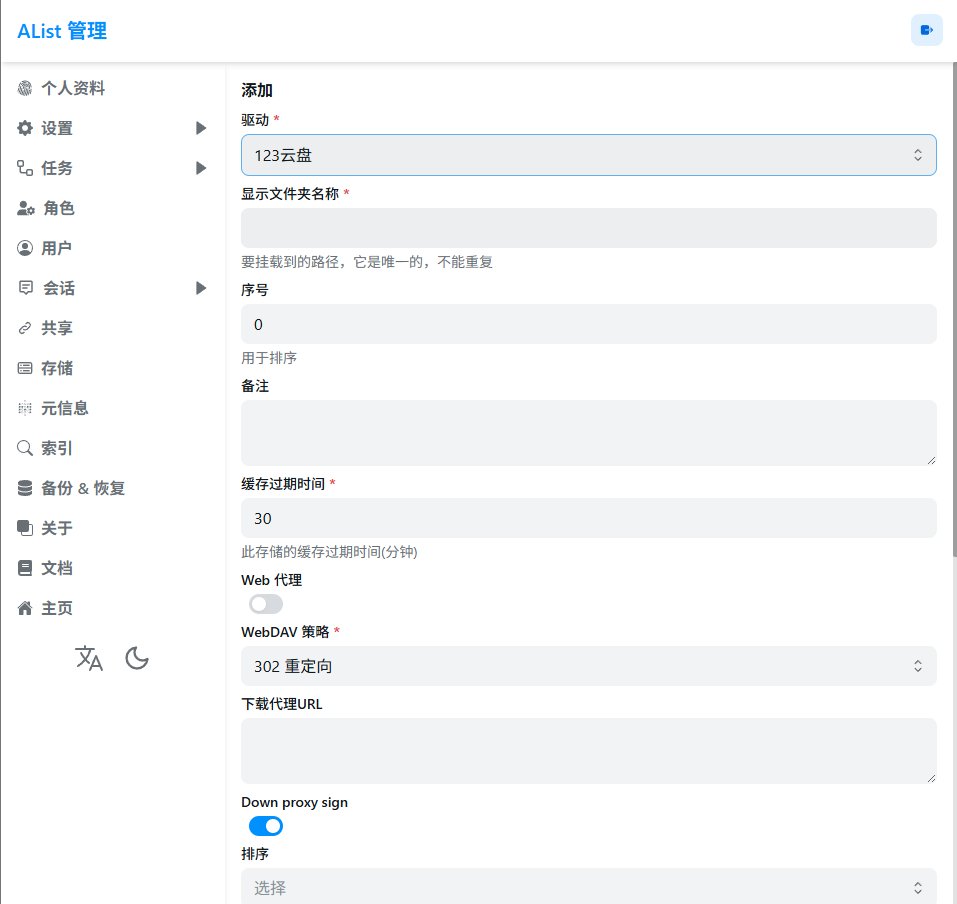957x904 pixels.
Task: Click the fingerprint icon beside 个人资料
Action: click(x=25, y=89)
